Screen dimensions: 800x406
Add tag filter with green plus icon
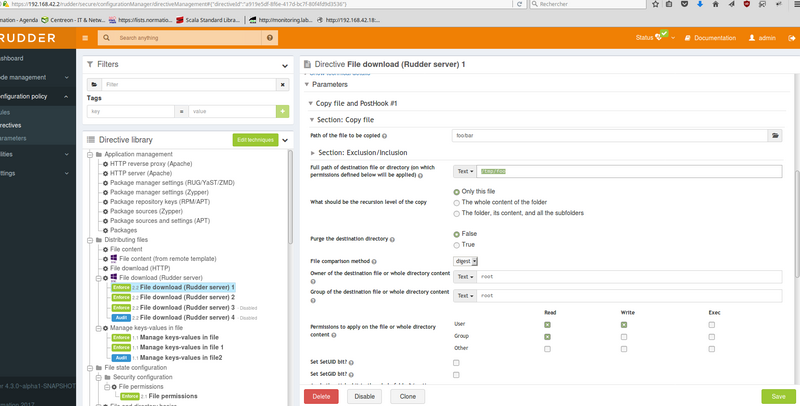click(x=283, y=111)
